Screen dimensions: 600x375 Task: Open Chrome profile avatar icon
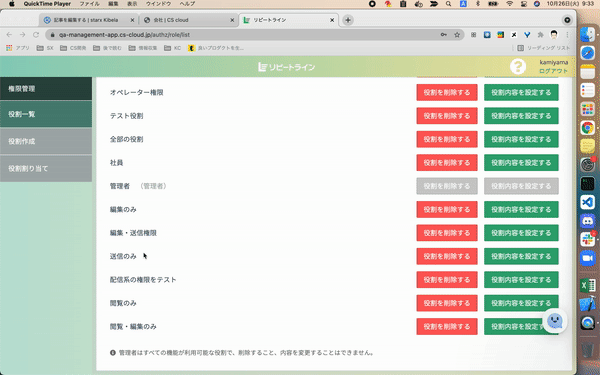click(x=554, y=35)
